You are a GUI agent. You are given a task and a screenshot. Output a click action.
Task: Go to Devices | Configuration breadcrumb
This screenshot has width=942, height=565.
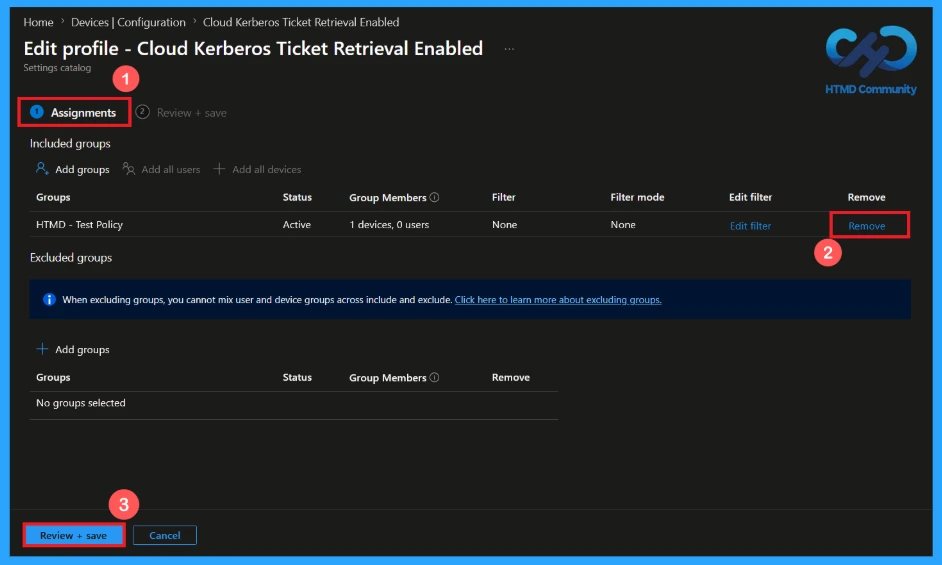pos(128,22)
